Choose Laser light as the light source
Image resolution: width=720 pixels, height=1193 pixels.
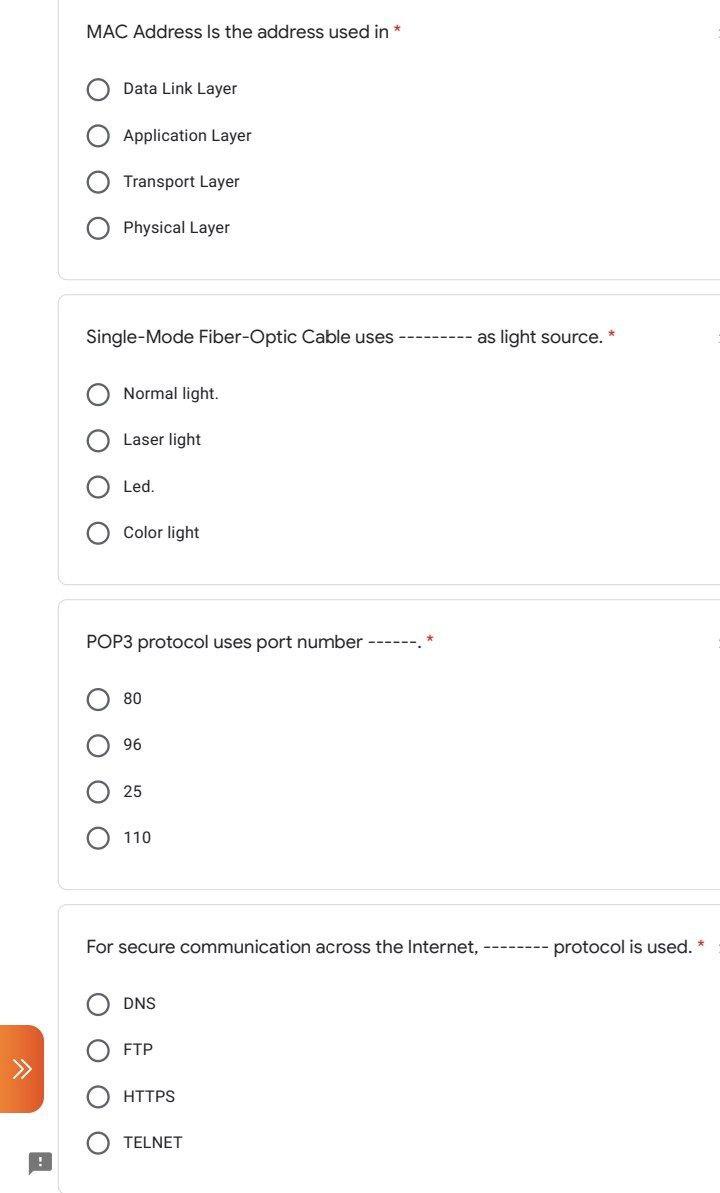pyautogui.click(x=97, y=440)
